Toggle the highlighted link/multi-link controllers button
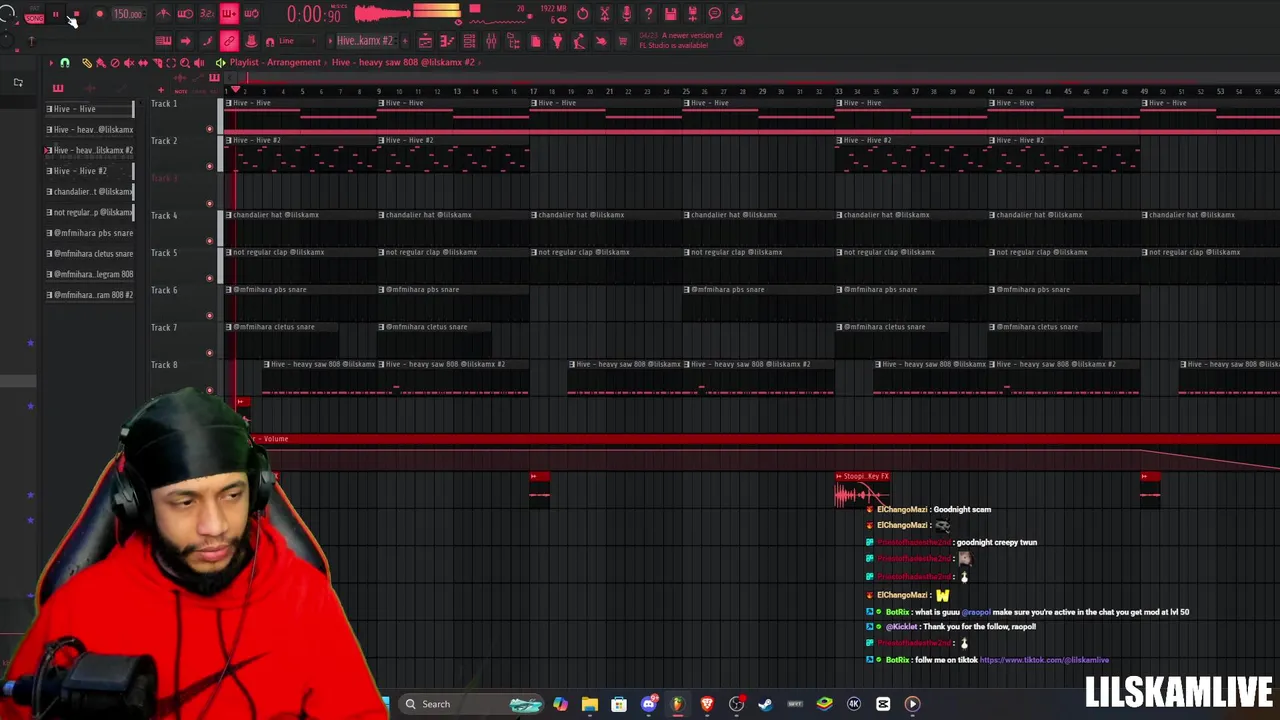Image resolution: width=1280 pixels, height=720 pixels. [229, 41]
